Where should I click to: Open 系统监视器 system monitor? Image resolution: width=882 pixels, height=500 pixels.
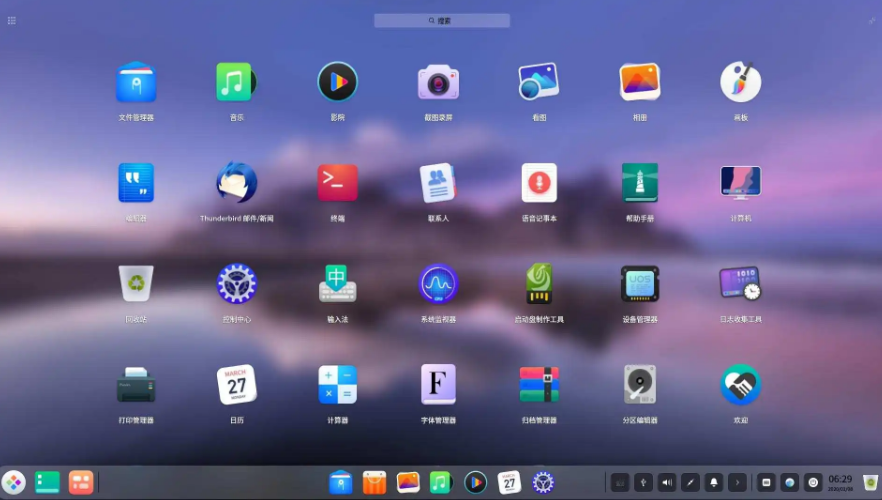click(x=438, y=283)
